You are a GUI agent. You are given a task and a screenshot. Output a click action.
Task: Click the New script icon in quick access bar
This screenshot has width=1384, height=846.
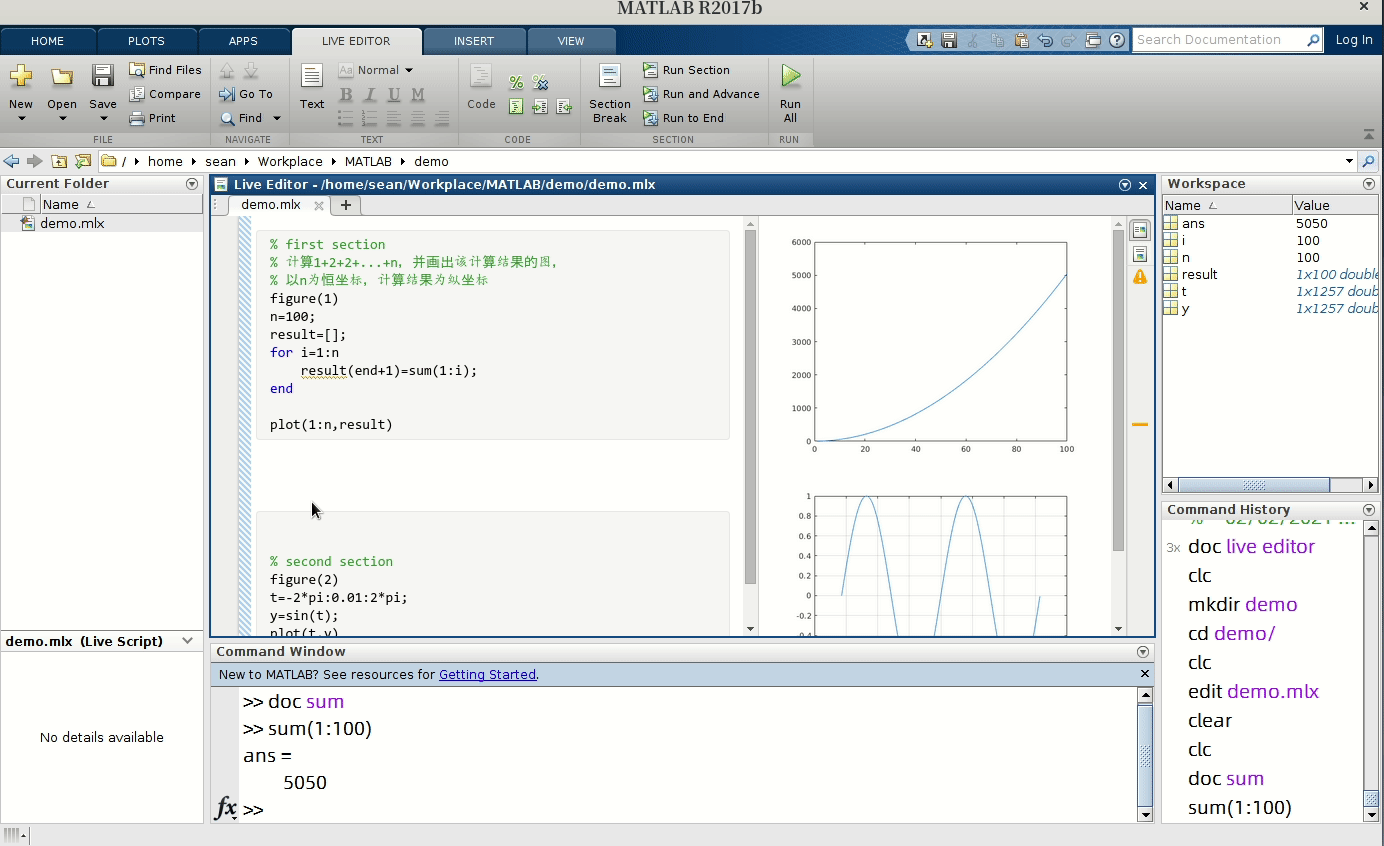[922, 39]
